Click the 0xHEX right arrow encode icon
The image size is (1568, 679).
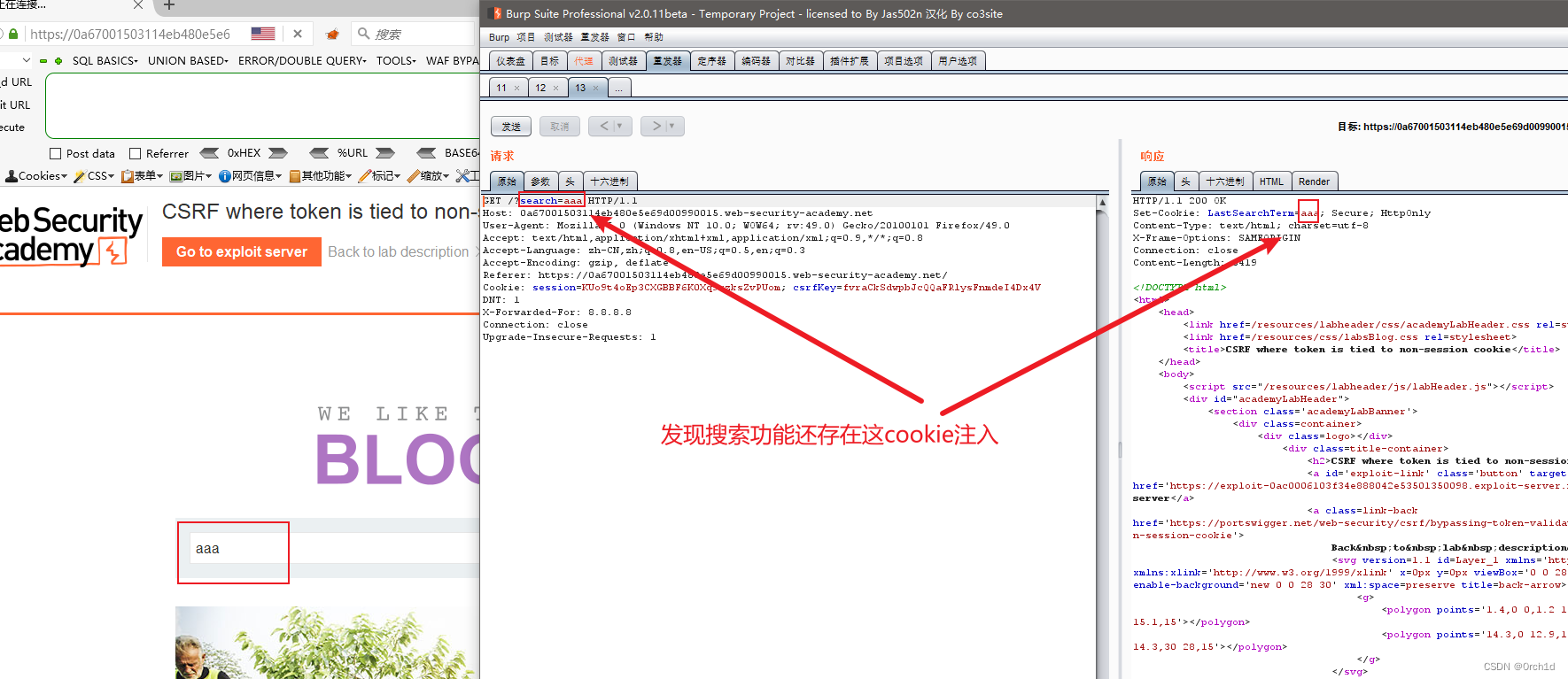click(x=278, y=153)
